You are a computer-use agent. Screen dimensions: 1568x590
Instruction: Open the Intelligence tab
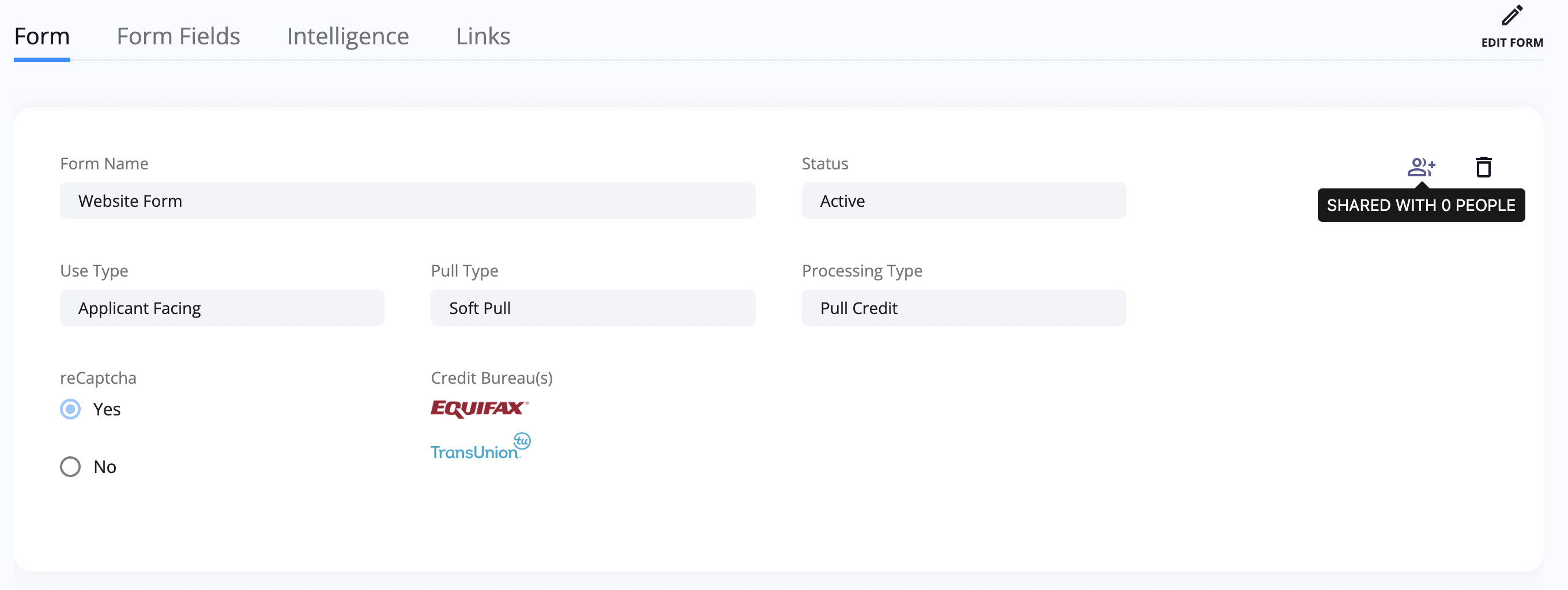348,36
